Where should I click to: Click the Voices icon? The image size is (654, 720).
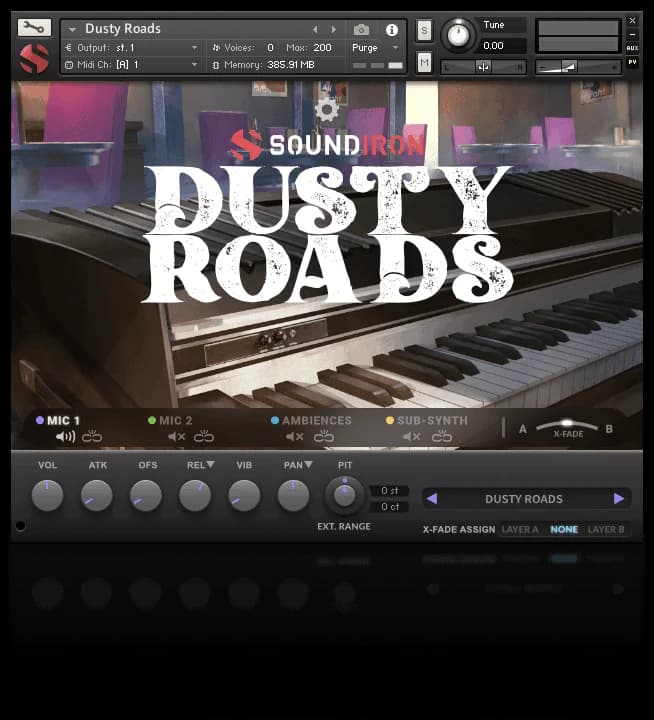coord(216,47)
